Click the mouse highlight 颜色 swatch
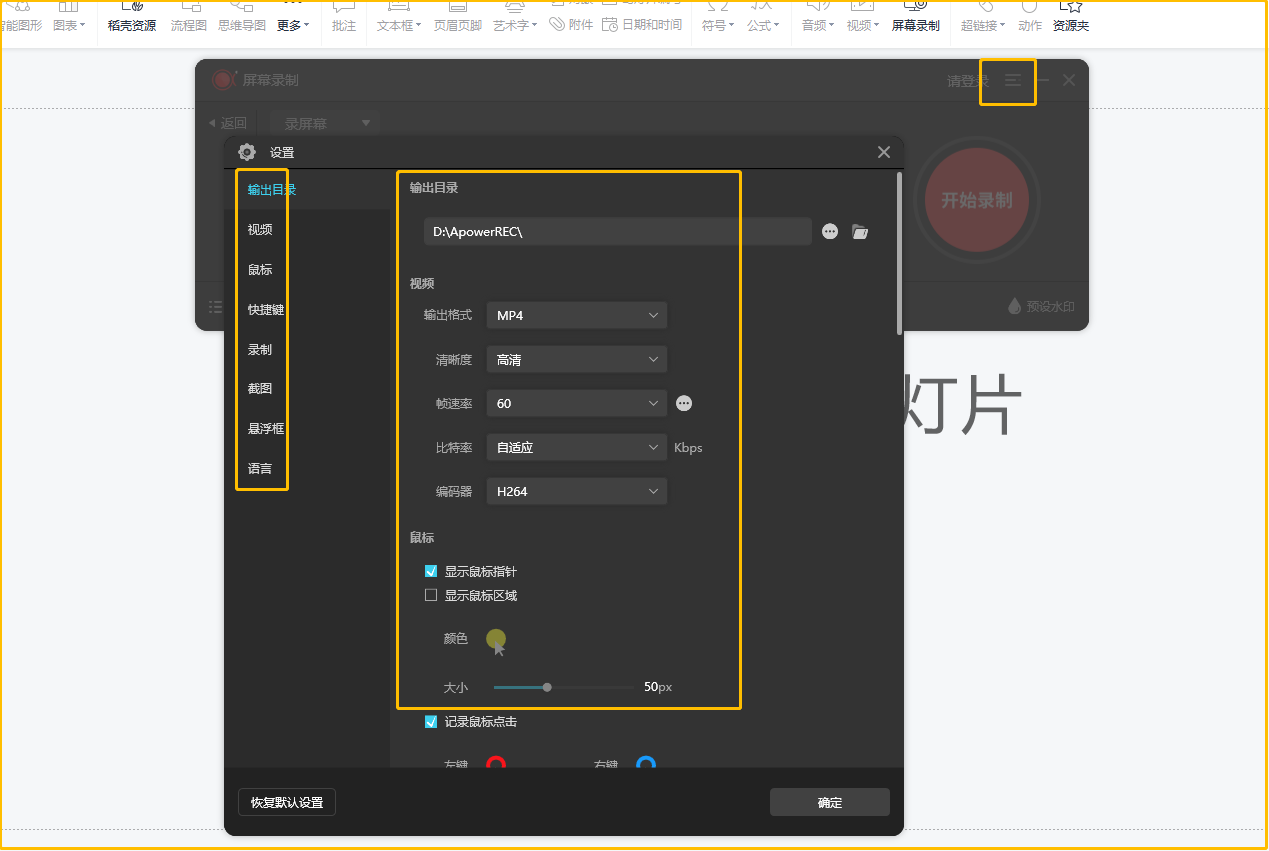1269x851 pixels. (496, 639)
